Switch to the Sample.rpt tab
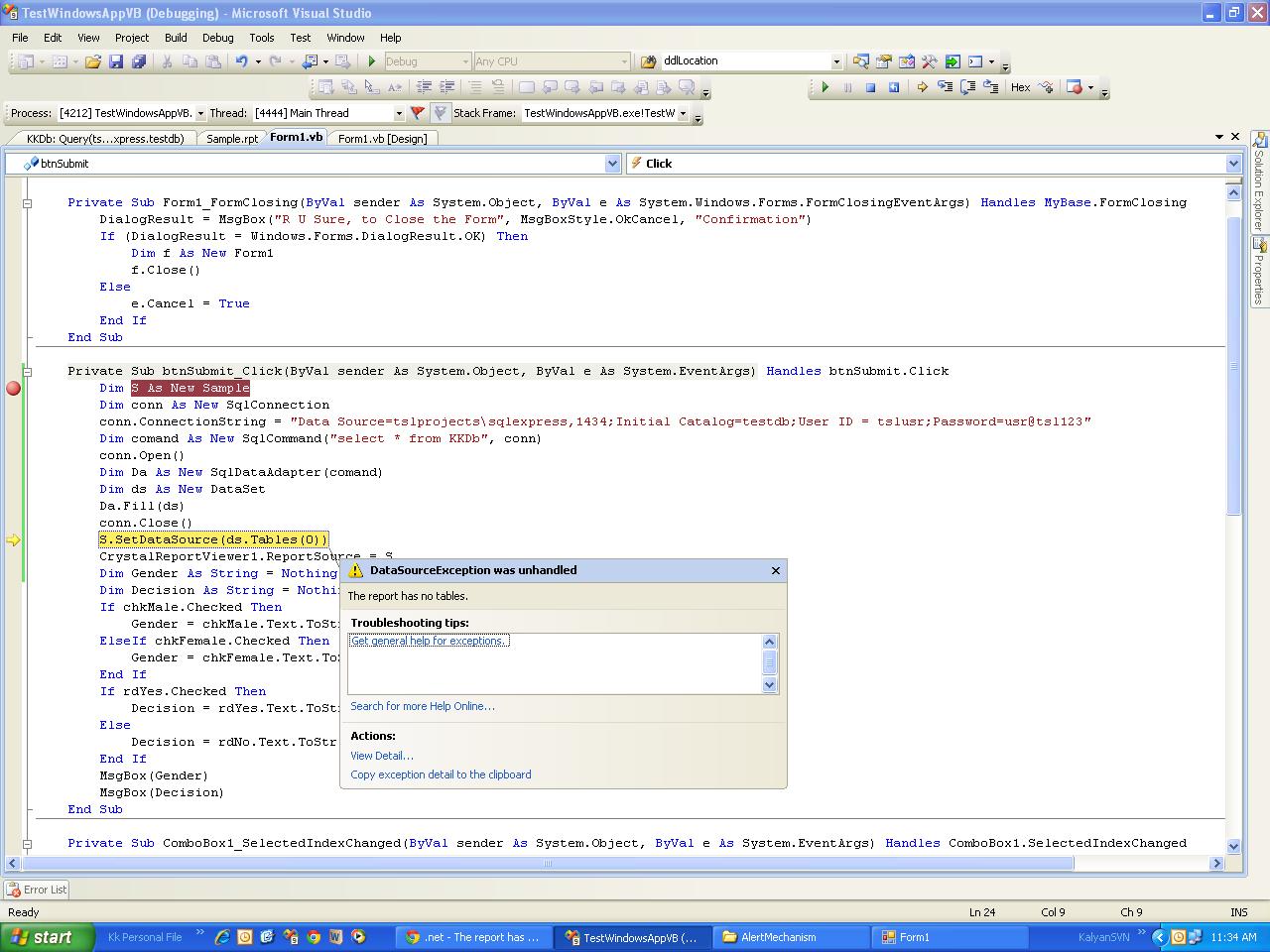 coord(232,139)
